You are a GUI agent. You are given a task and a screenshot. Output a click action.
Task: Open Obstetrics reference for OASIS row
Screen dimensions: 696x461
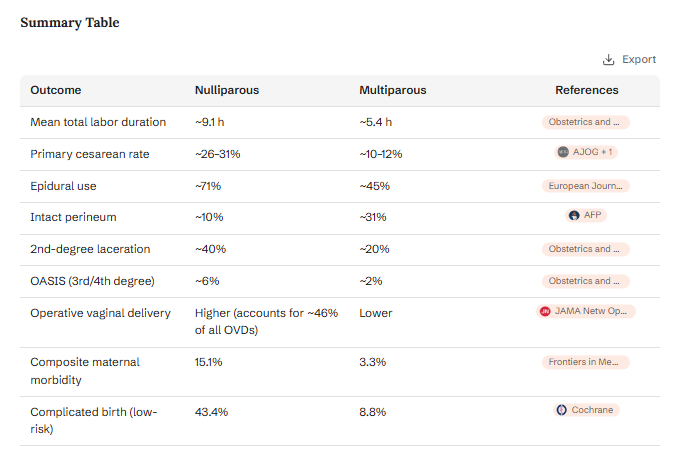[585, 281]
